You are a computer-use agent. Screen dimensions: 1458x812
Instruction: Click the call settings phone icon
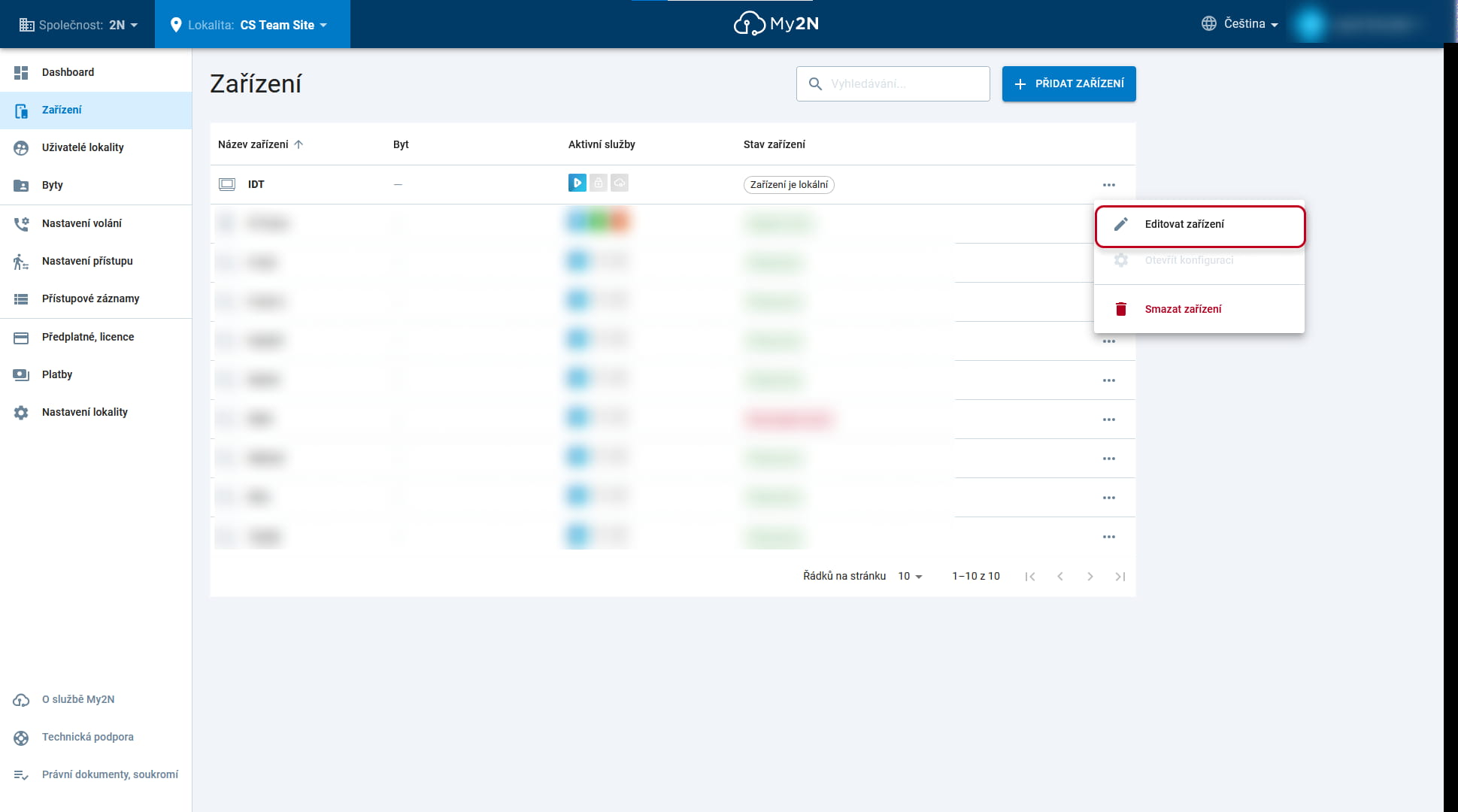(21, 224)
